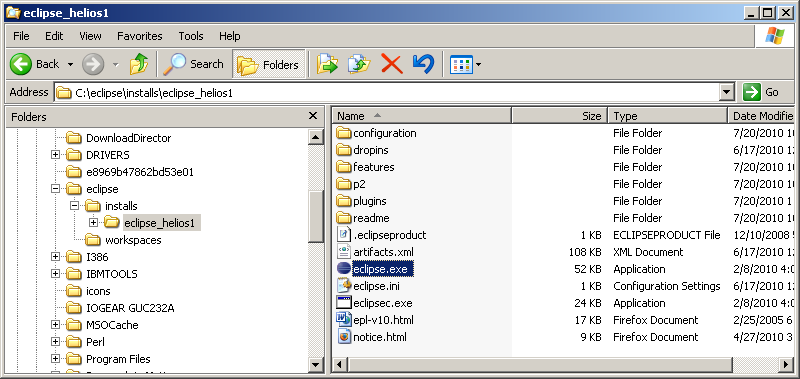Click the Go button
The height and width of the screenshot is (379, 800).
tap(762, 92)
